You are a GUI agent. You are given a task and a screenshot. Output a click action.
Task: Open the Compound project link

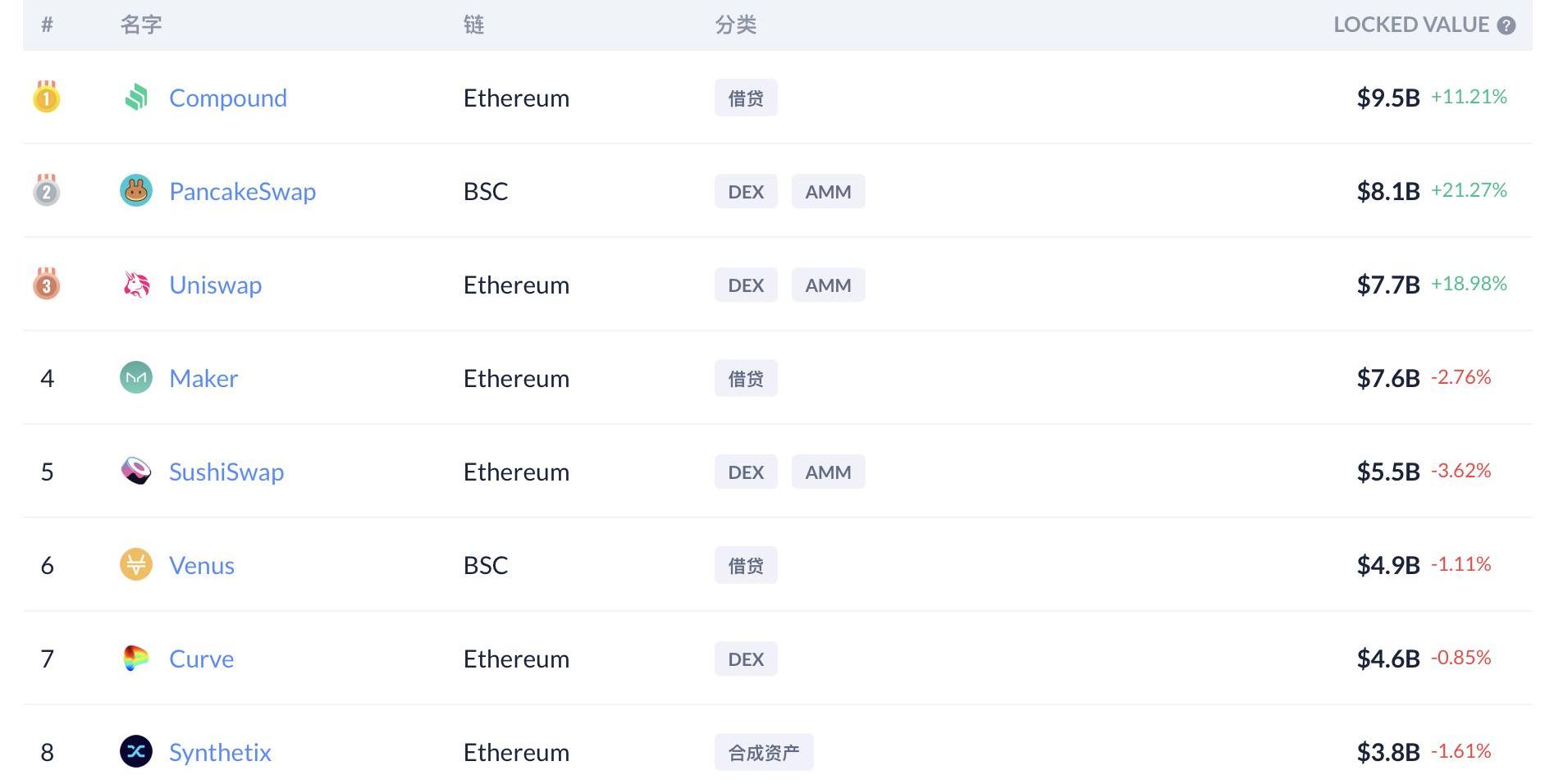pos(228,98)
